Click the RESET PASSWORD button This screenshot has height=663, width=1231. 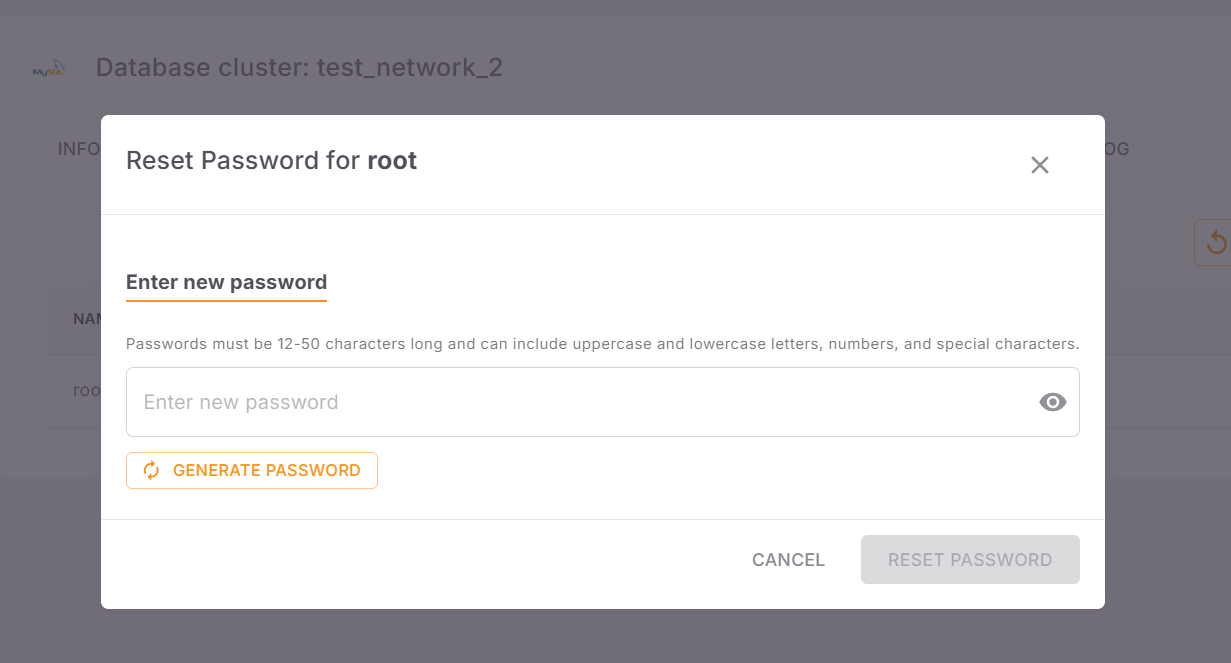point(970,560)
